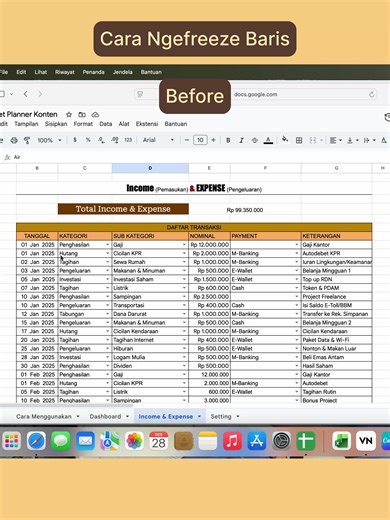The image size is (390, 520).
Task: Open VN video editor in Dock
Action: 366,441
